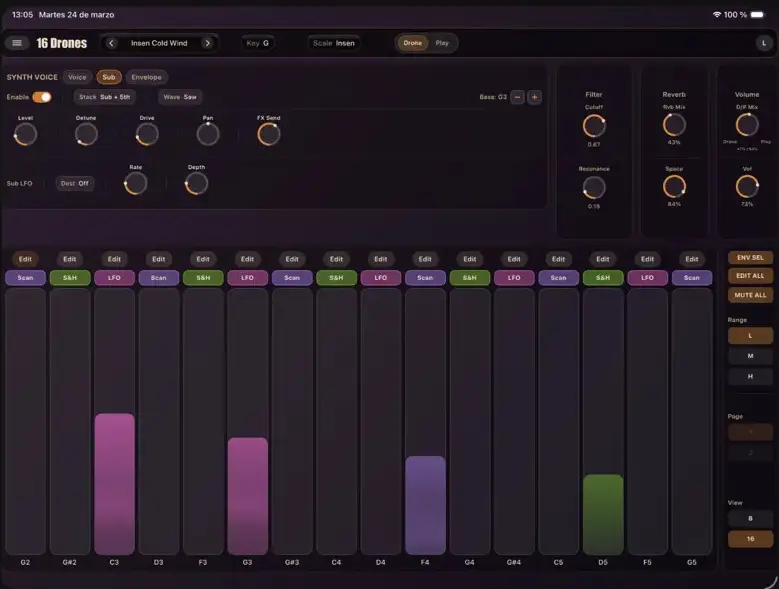
Task: Change G5 drone Scan mode
Action: point(692,278)
